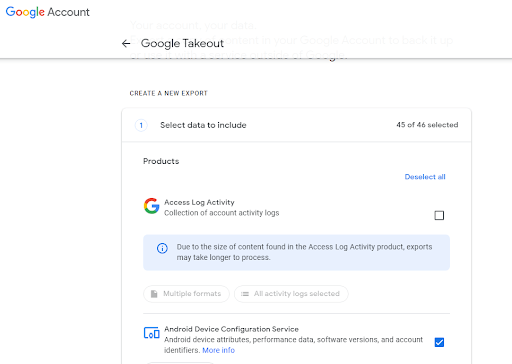This screenshot has height=364, width=512.
Task: Click 'Android Device Configuration Service' product name
Action: click(x=231, y=329)
